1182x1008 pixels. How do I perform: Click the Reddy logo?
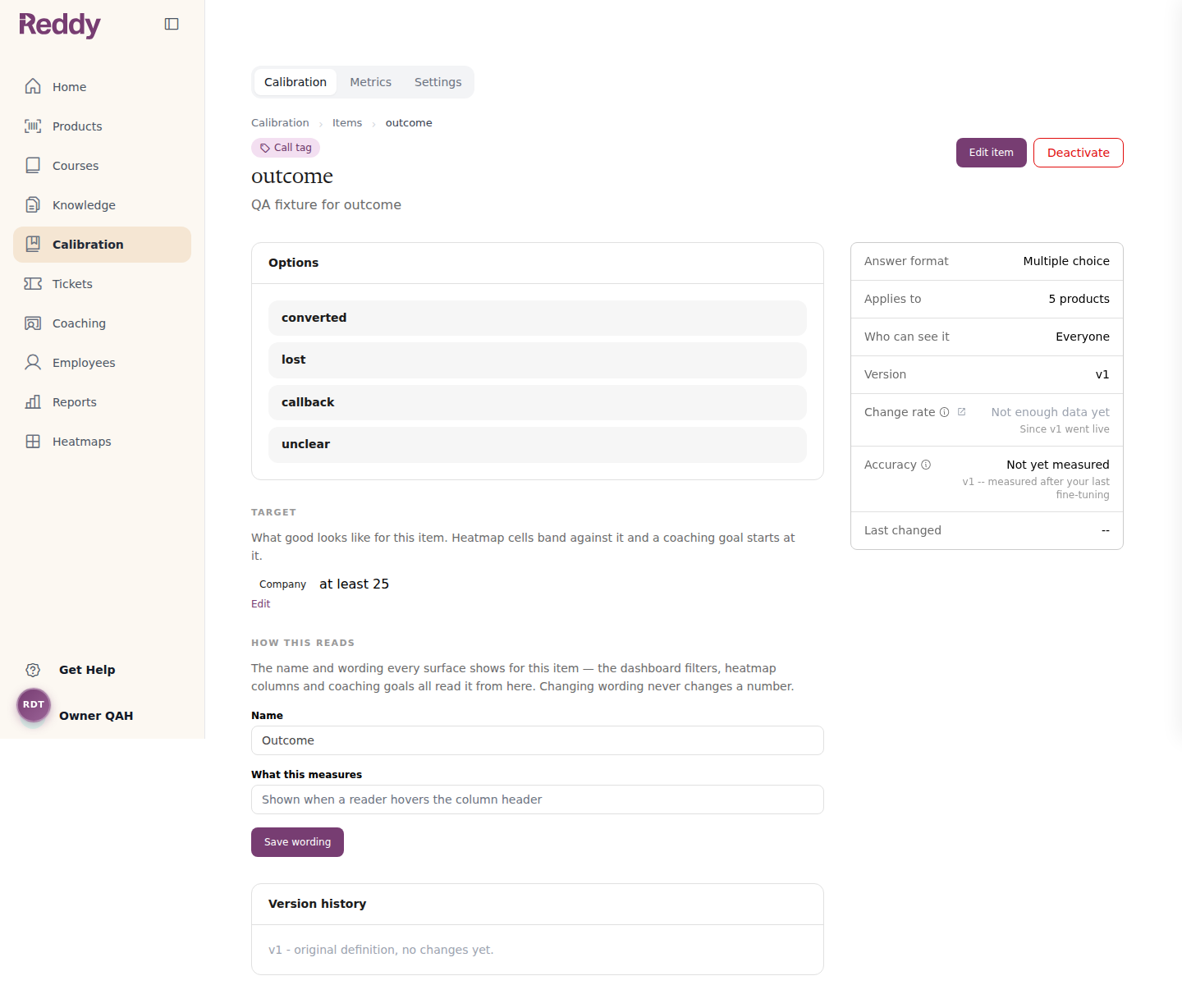[x=60, y=25]
